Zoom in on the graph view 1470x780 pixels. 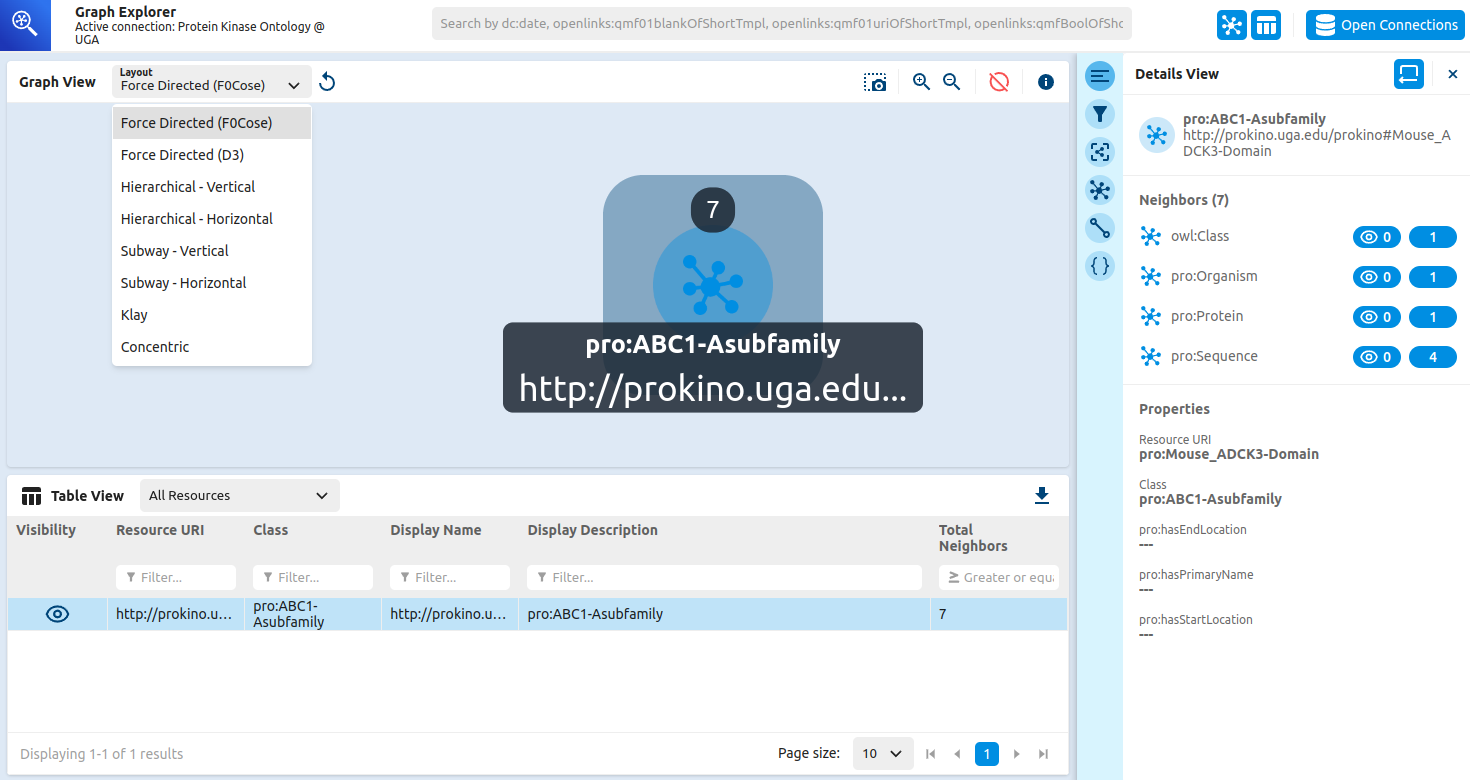tap(921, 82)
